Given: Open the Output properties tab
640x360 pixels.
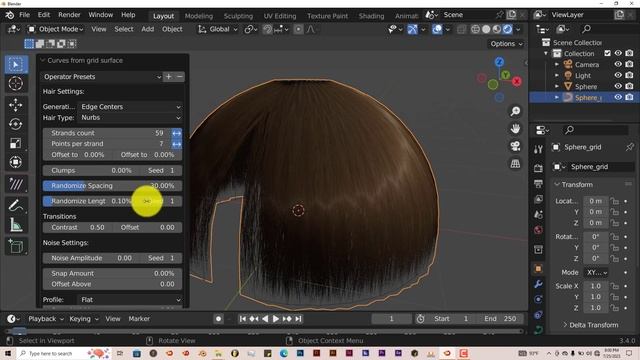Looking at the screenshot, I should point(538,184).
